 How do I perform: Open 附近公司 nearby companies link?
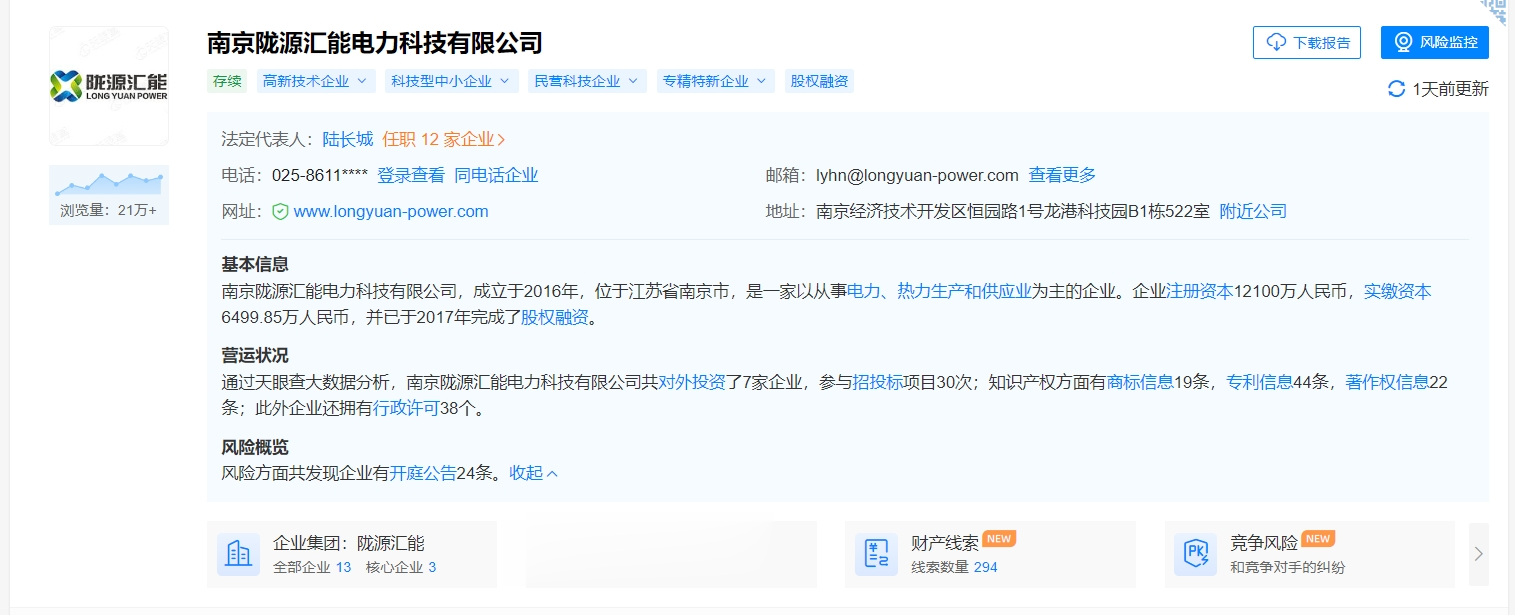click(x=1253, y=212)
